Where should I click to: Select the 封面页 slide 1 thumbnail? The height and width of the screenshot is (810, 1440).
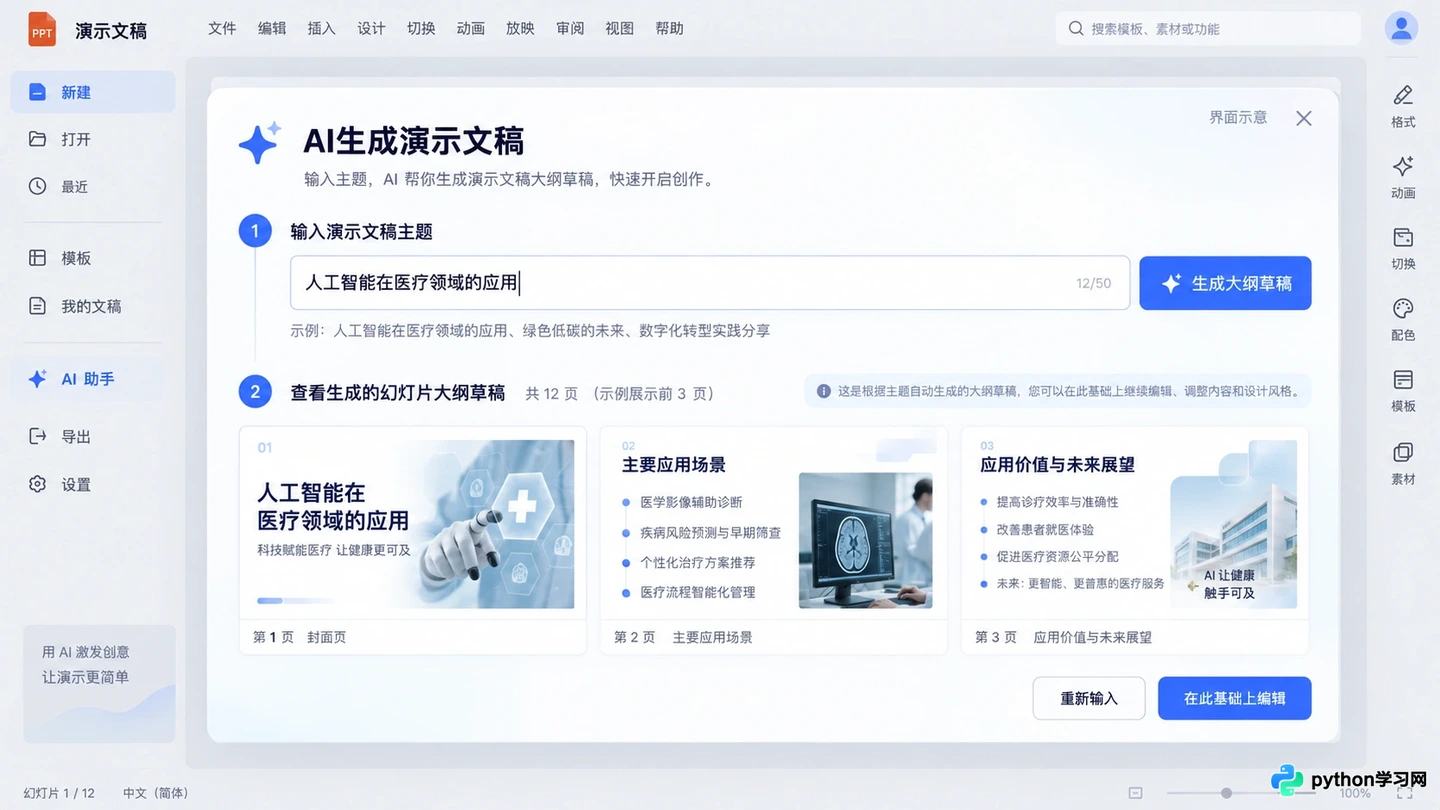pos(413,540)
